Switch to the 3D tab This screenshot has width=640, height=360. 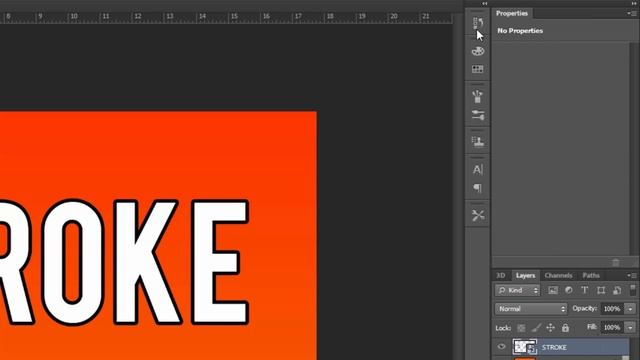501,276
